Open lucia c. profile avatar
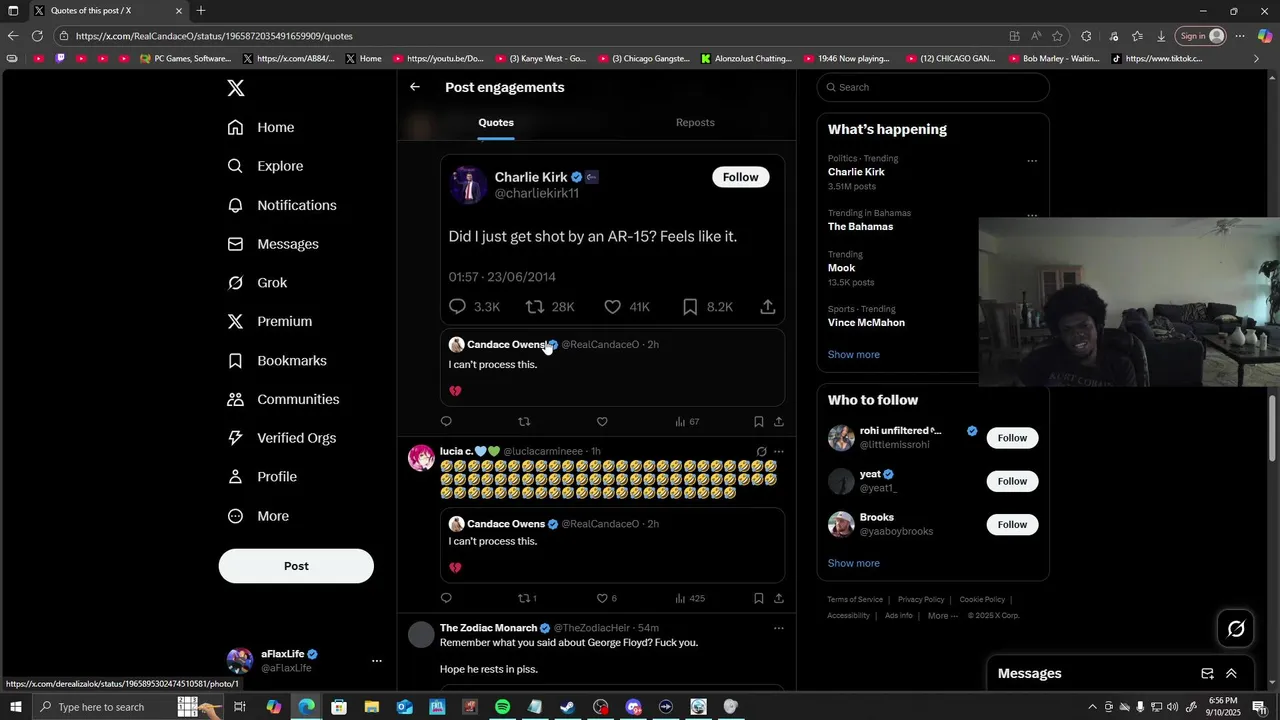Image resolution: width=1280 pixels, height=720 pixels. point(421,458)
